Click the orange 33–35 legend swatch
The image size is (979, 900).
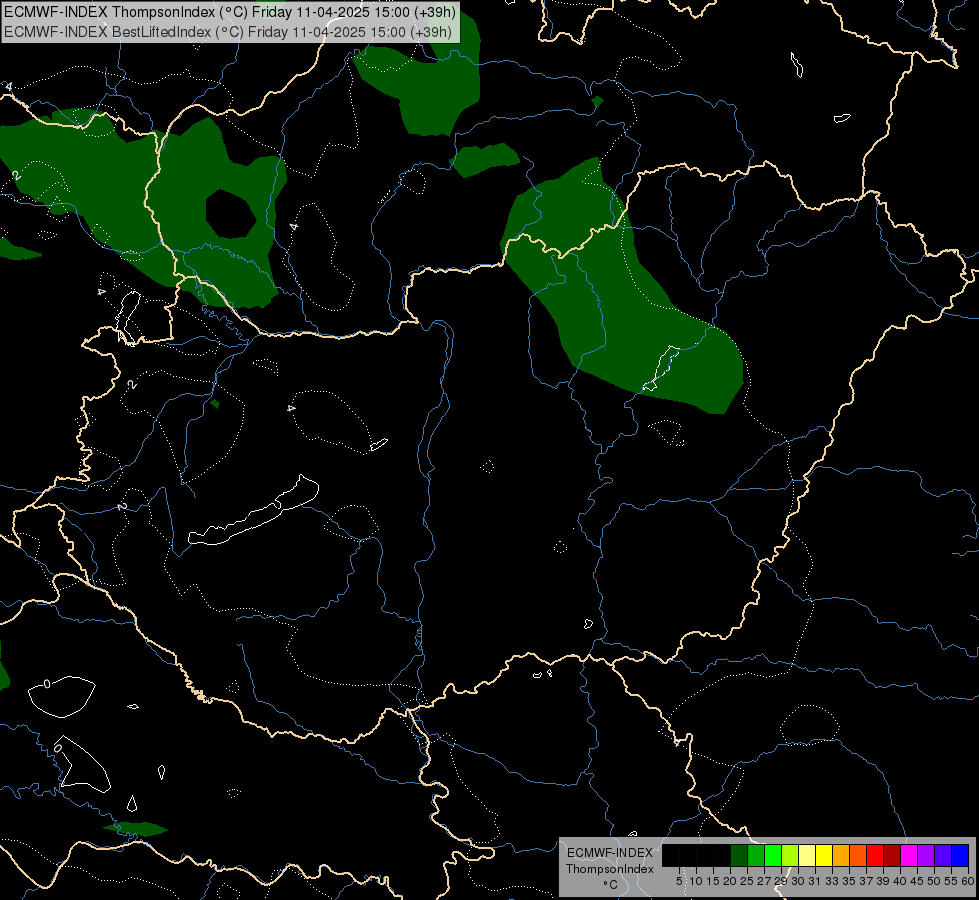(841, 855)
